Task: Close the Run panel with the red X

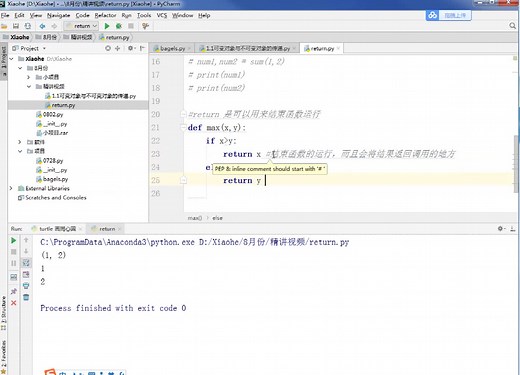Action: click(14, 303)
